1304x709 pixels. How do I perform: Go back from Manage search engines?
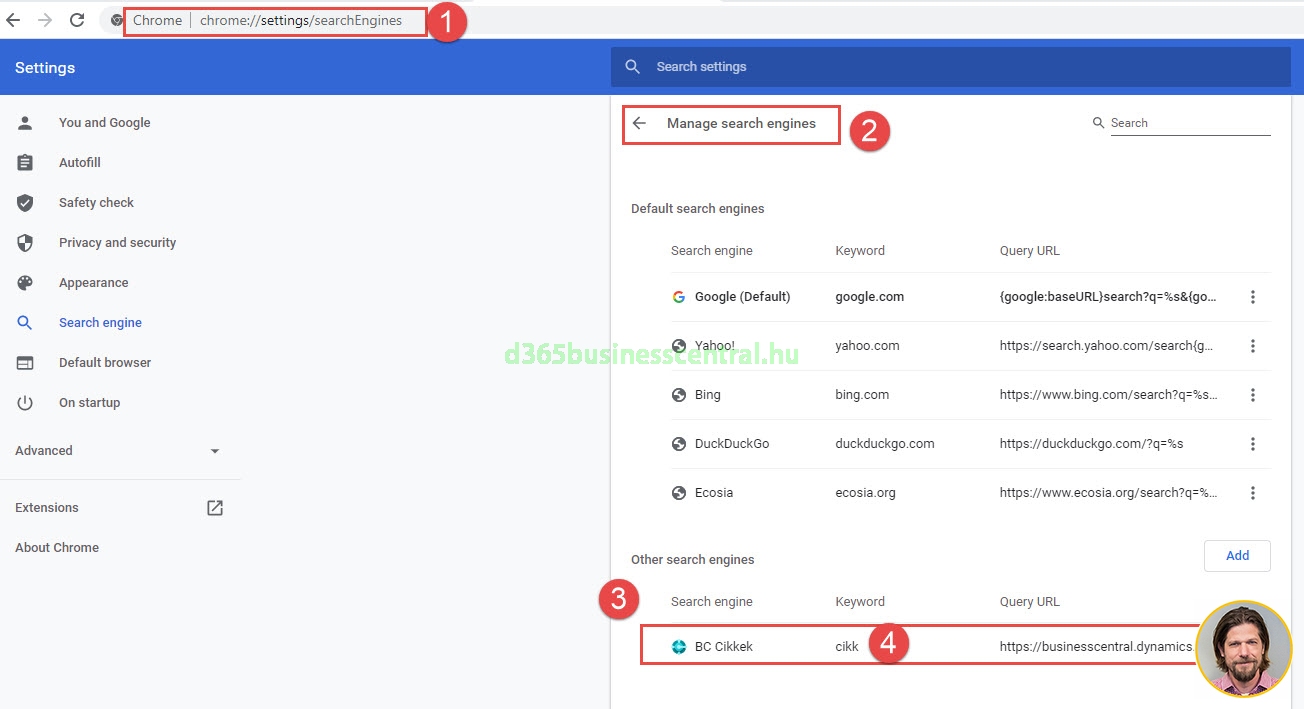point(640,124)
